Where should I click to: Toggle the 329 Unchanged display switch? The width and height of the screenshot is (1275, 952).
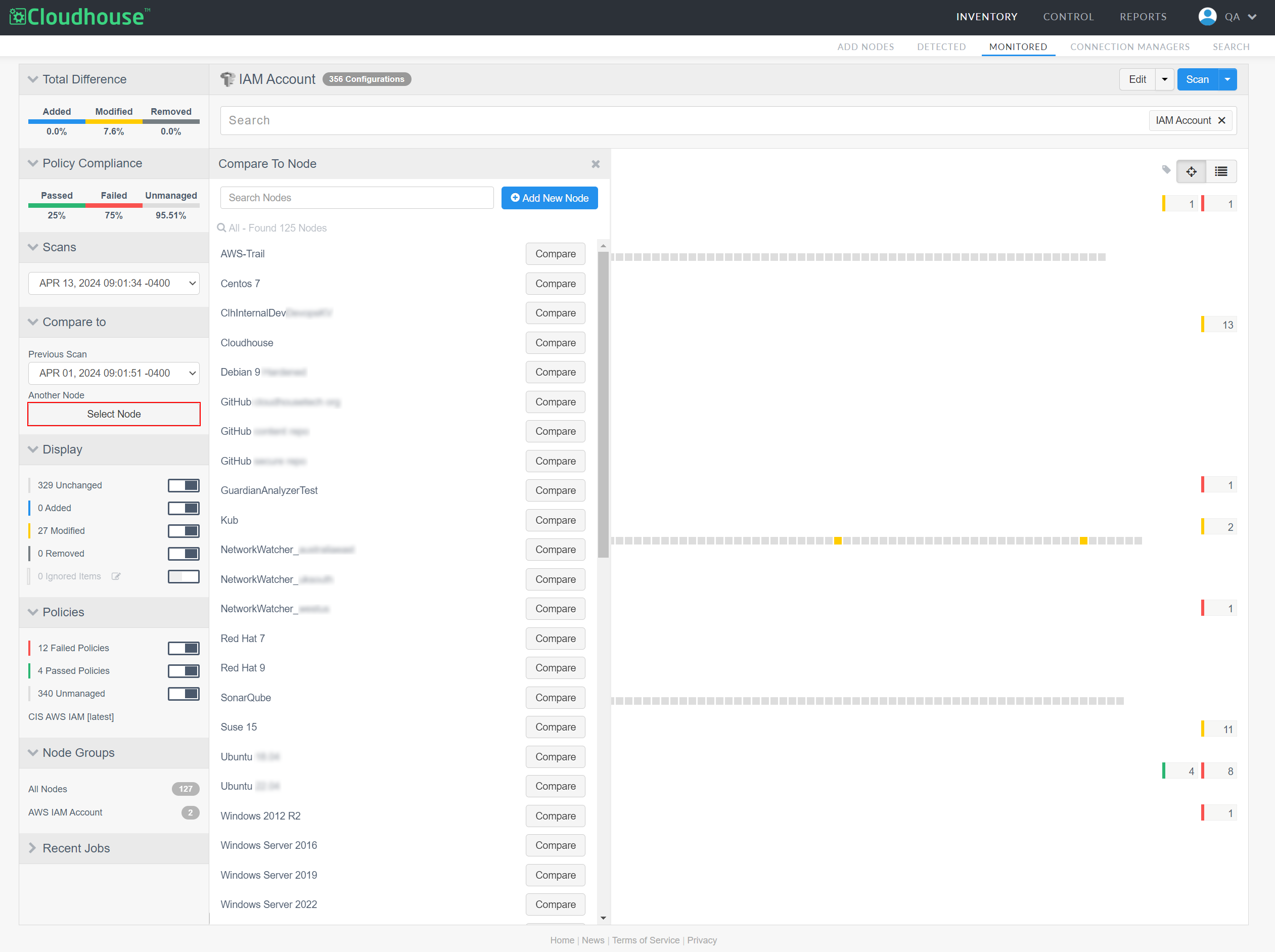(x=184, y=486)
